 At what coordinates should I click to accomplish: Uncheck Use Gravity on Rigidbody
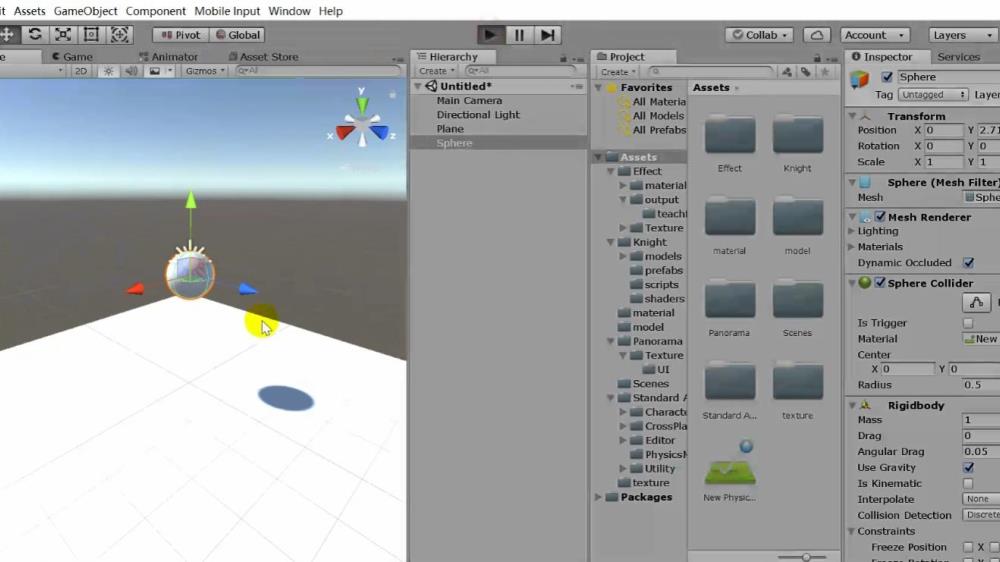968,467
